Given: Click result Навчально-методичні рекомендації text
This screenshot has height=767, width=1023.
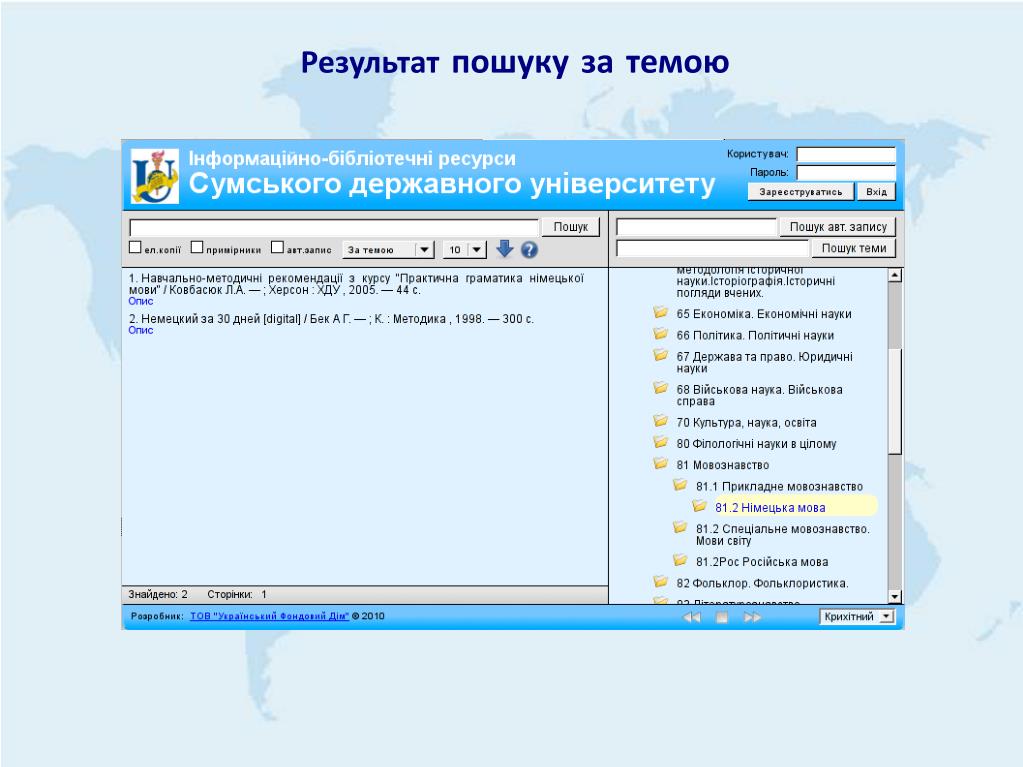Looking at the screenshot, I should 356,284.
